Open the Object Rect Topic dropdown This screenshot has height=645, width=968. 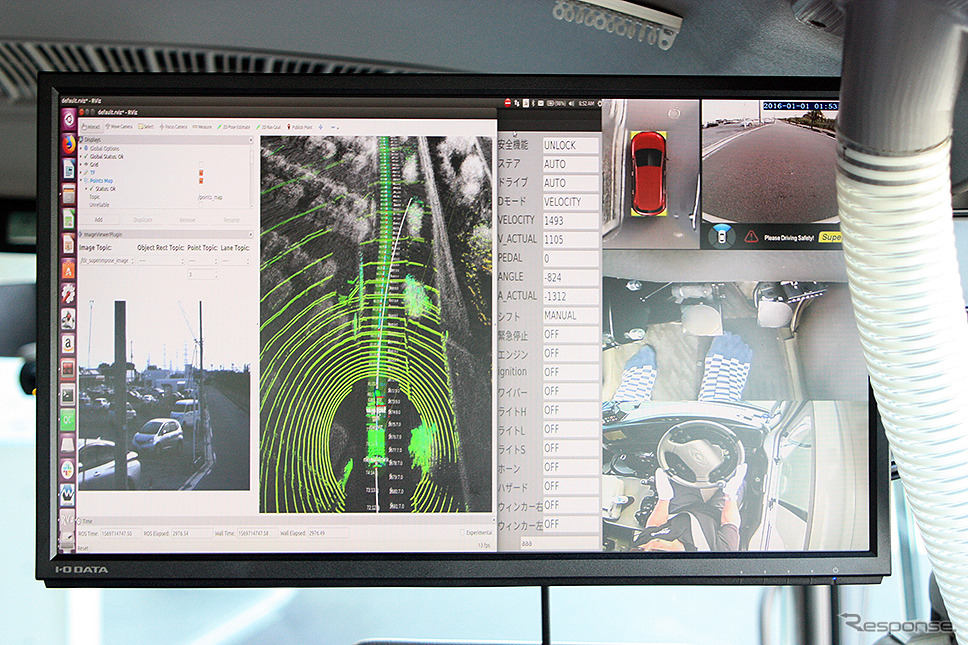(x=161, y=261)
